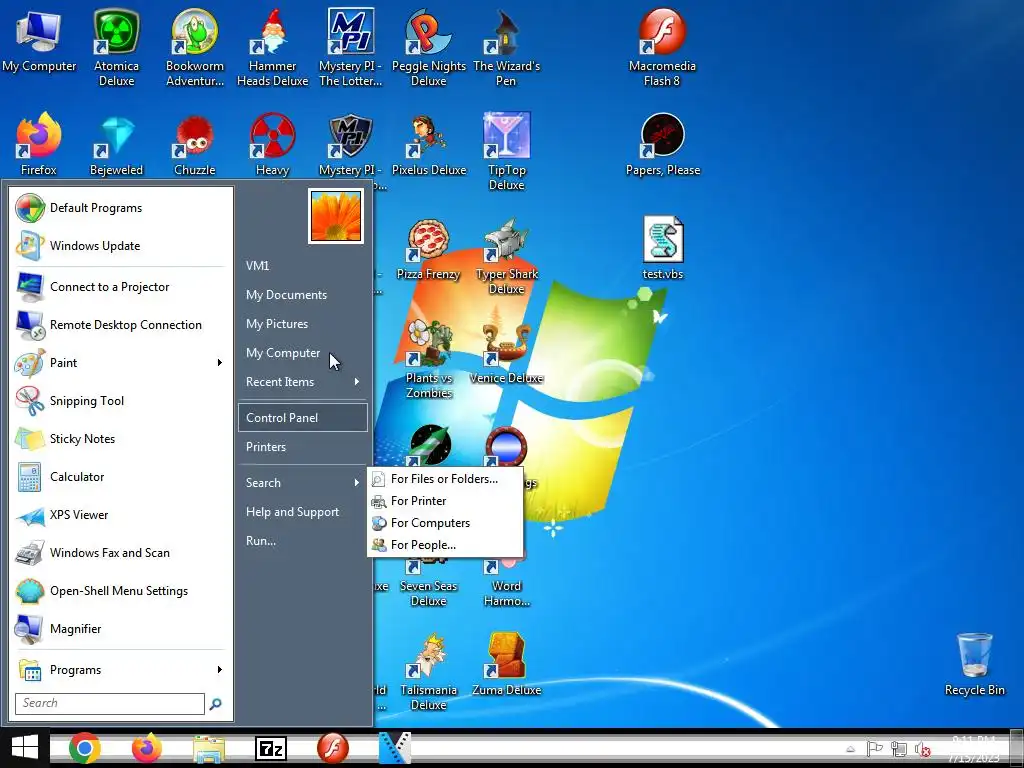
Task: Open Control Panel entry
Action: [303, 417]
